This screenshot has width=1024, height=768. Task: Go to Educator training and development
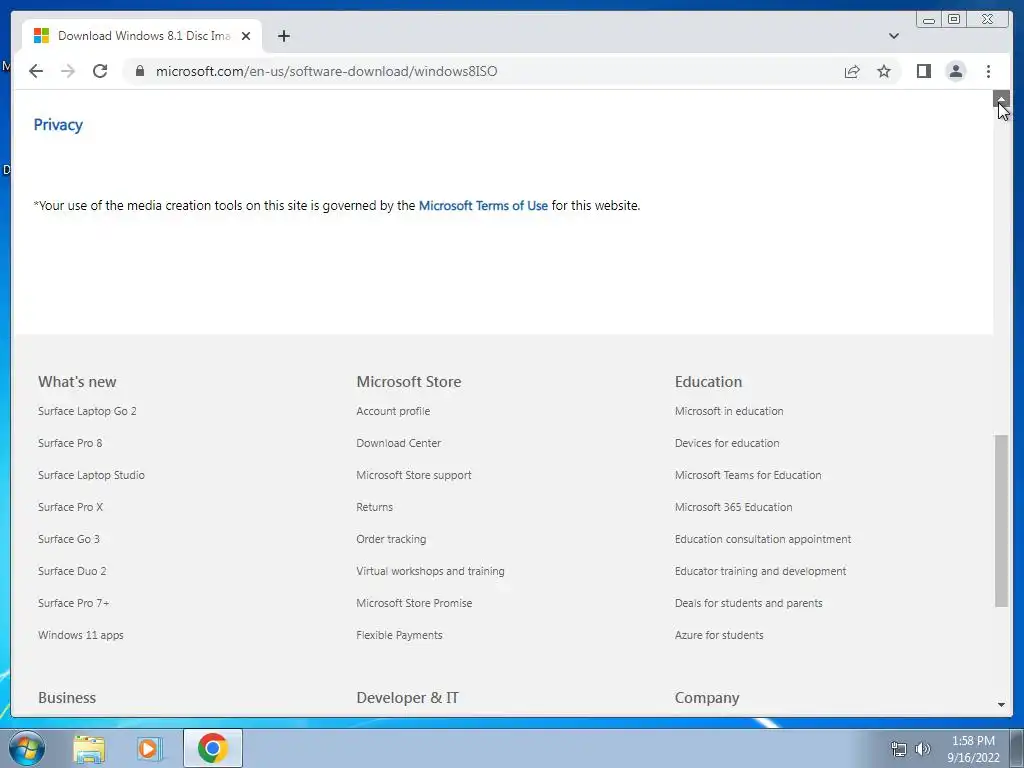[760, 571]
